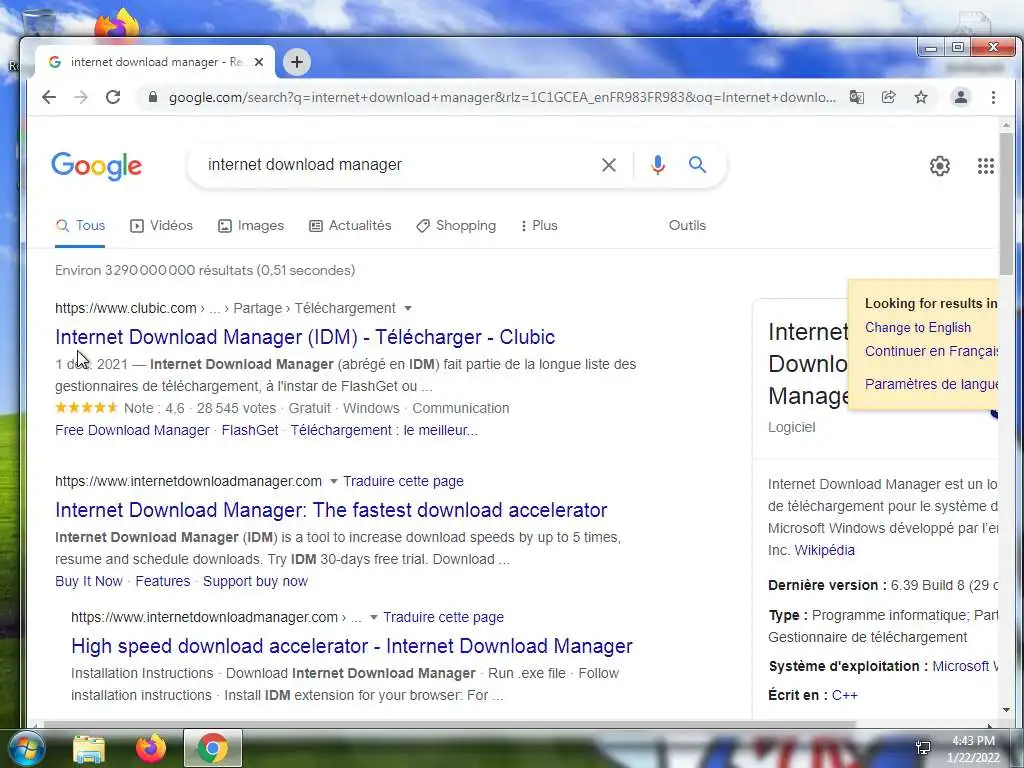The image size is (1024, 768).
Task: Open the Features sitelink
Action: coord(163,581)
